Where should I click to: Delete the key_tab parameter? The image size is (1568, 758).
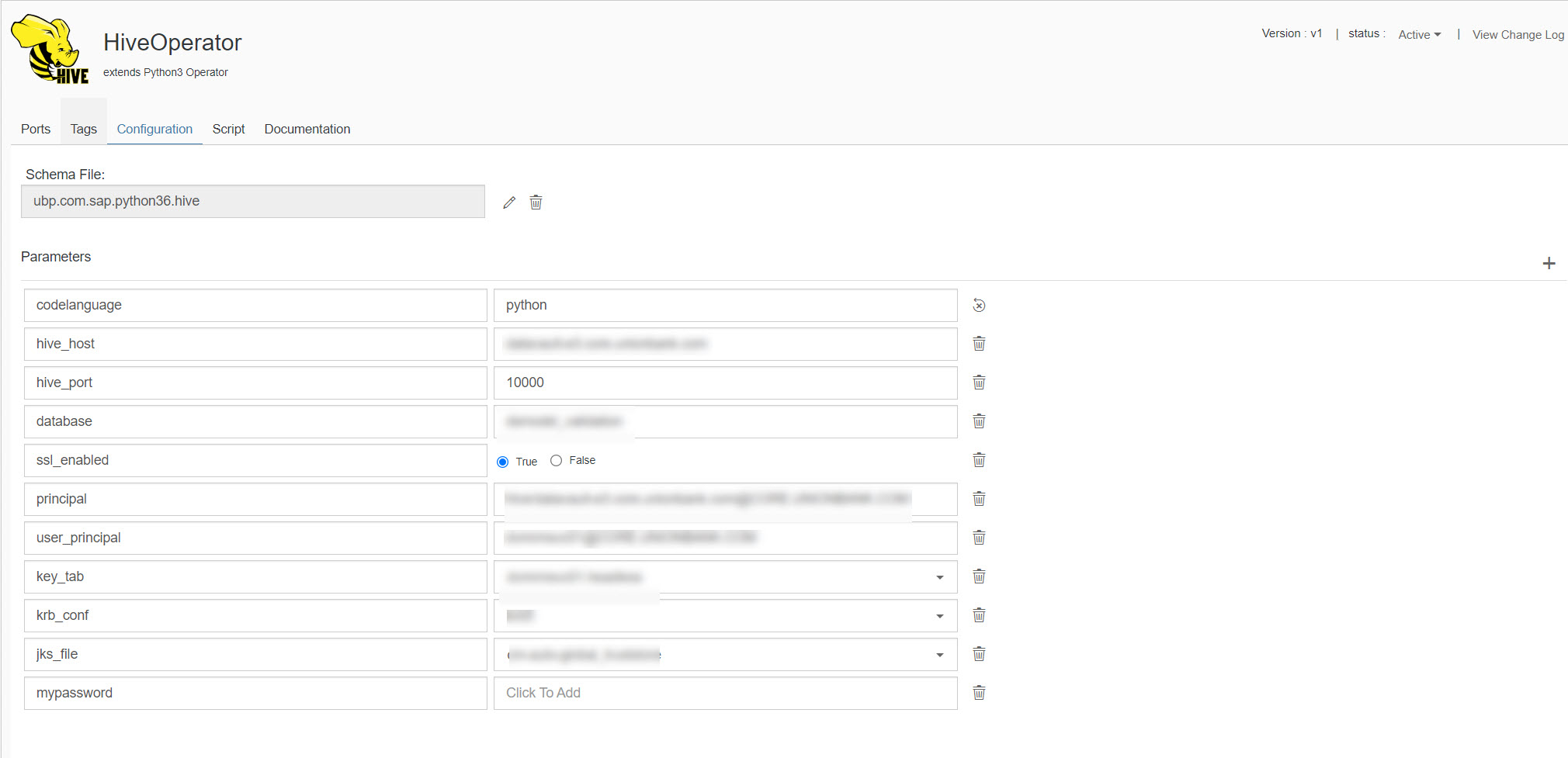(979, 576)
